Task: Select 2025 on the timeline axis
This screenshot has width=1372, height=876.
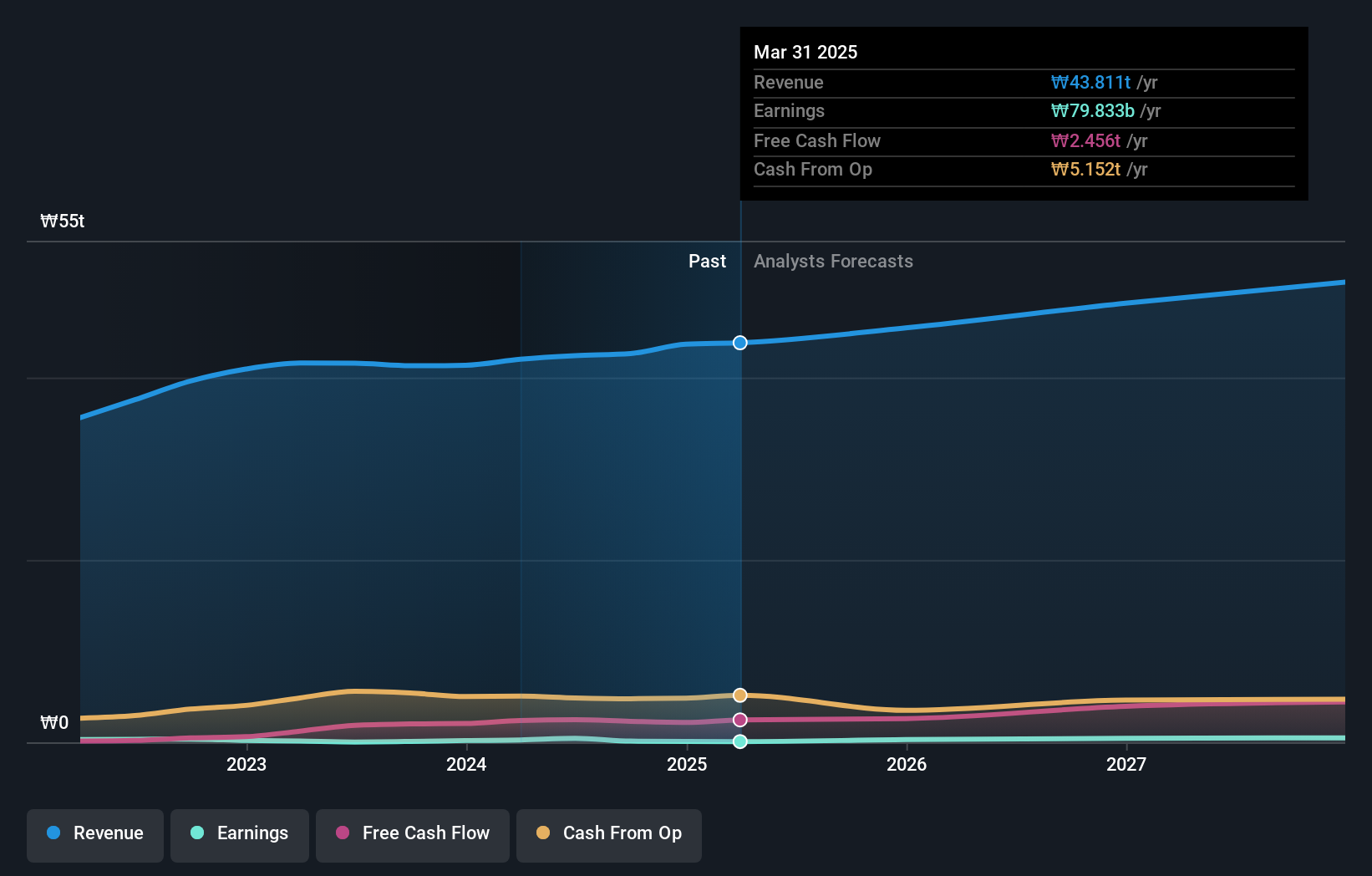Action: pyautogui.click(x=687, y=763)
